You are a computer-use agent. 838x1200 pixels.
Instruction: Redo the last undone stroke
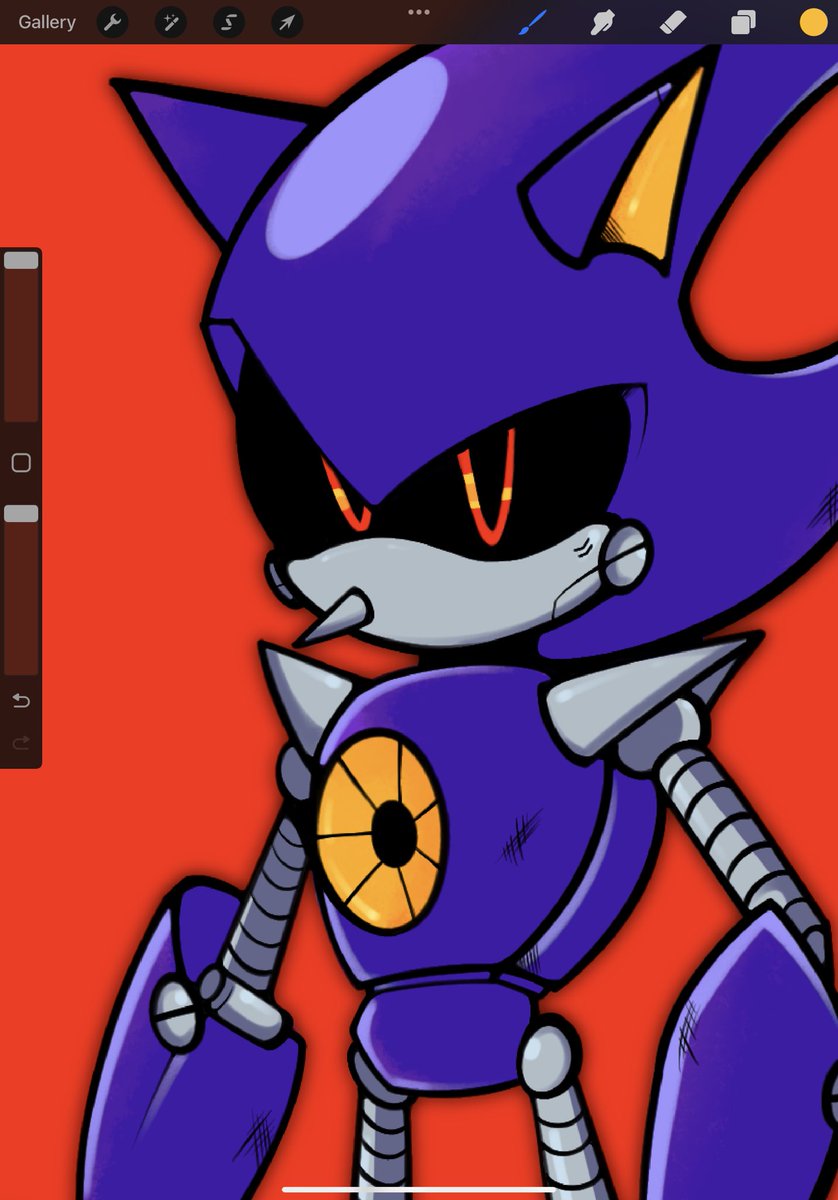[21, 743]
